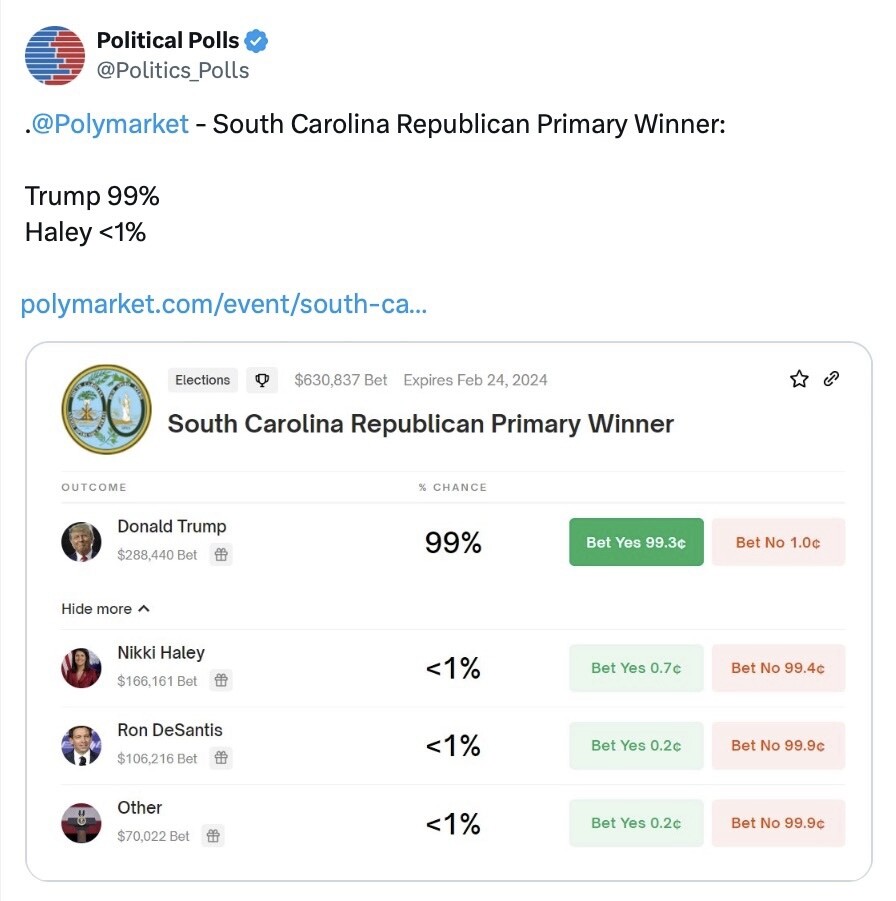Choose Bet Yes 0.2¢ for DeSantis
The width and height of the screenshot is (896, 901).
tap(636, 745)
